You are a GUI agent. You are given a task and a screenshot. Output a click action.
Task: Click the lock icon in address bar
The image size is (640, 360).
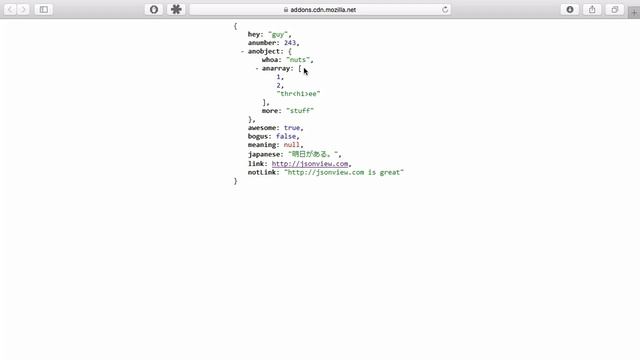286,10
